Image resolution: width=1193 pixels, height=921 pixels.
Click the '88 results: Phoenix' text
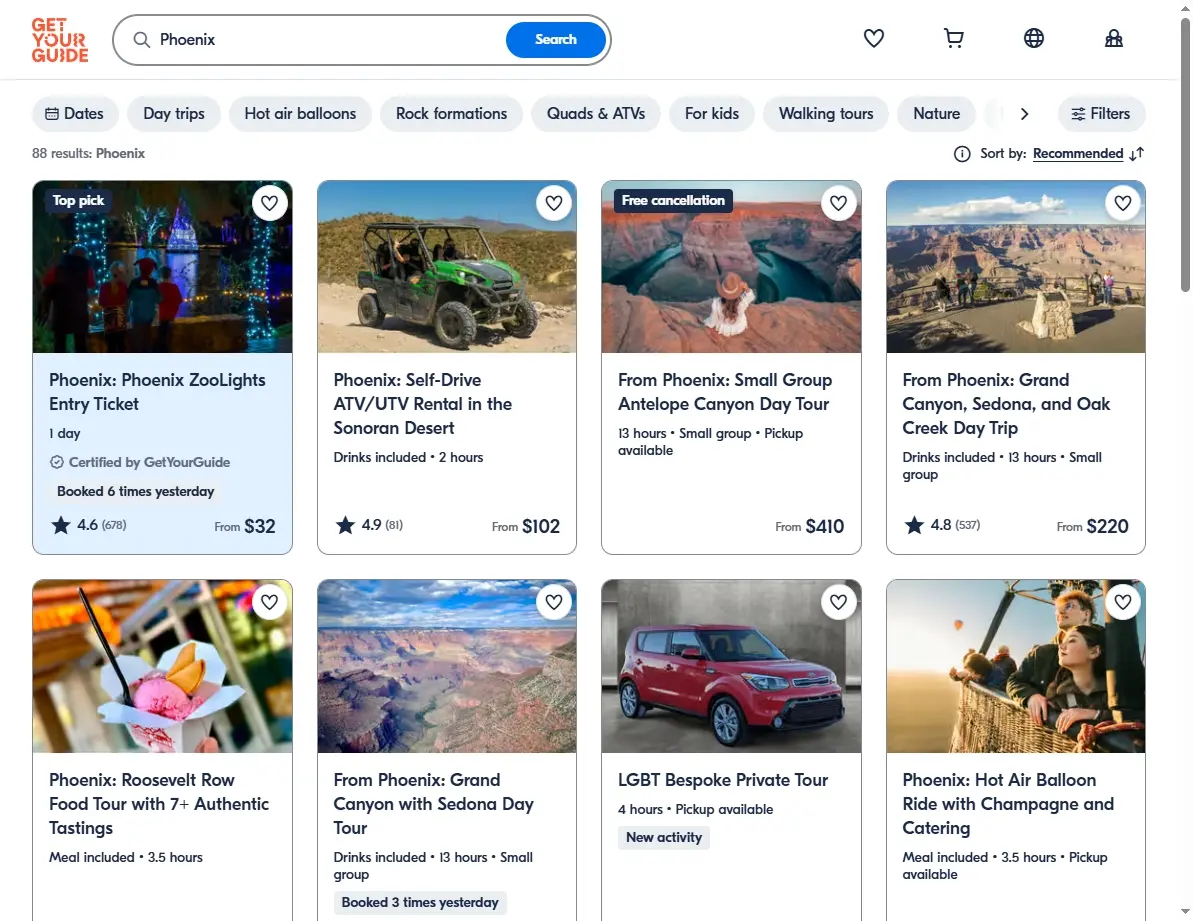tap(88, 154)
